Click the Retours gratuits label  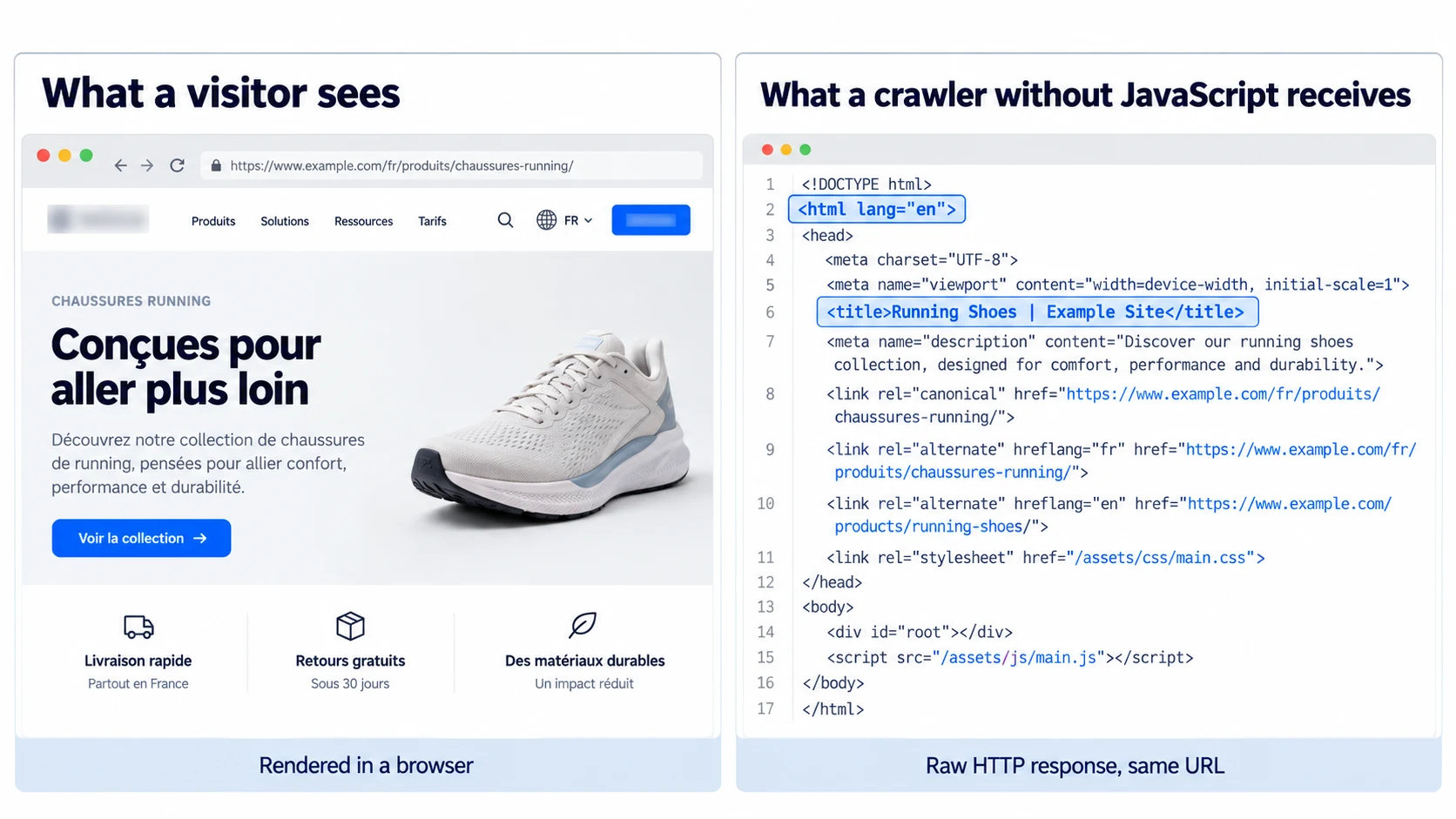point(350,661)
